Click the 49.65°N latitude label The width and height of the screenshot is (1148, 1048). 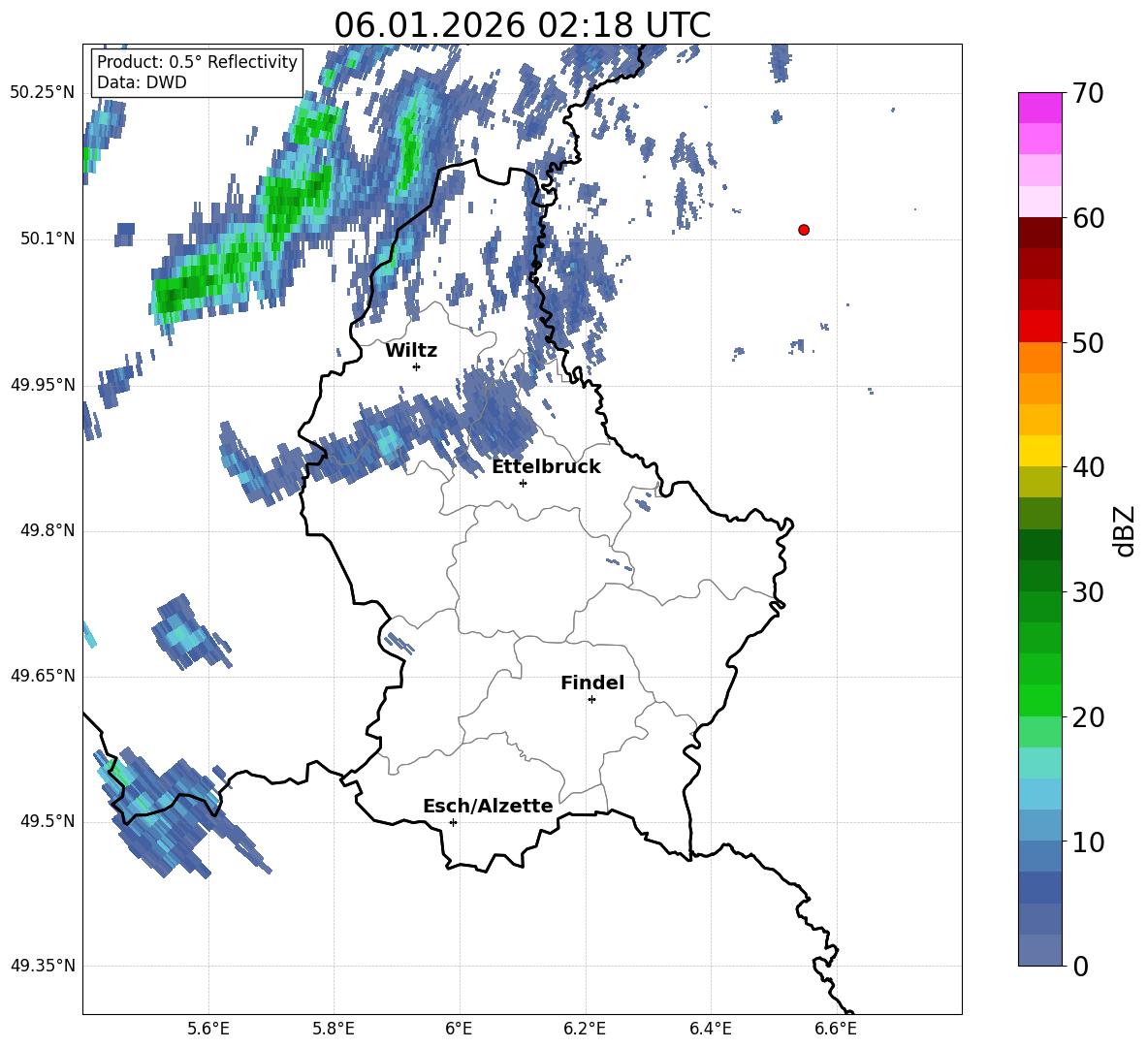coord(43,676)
